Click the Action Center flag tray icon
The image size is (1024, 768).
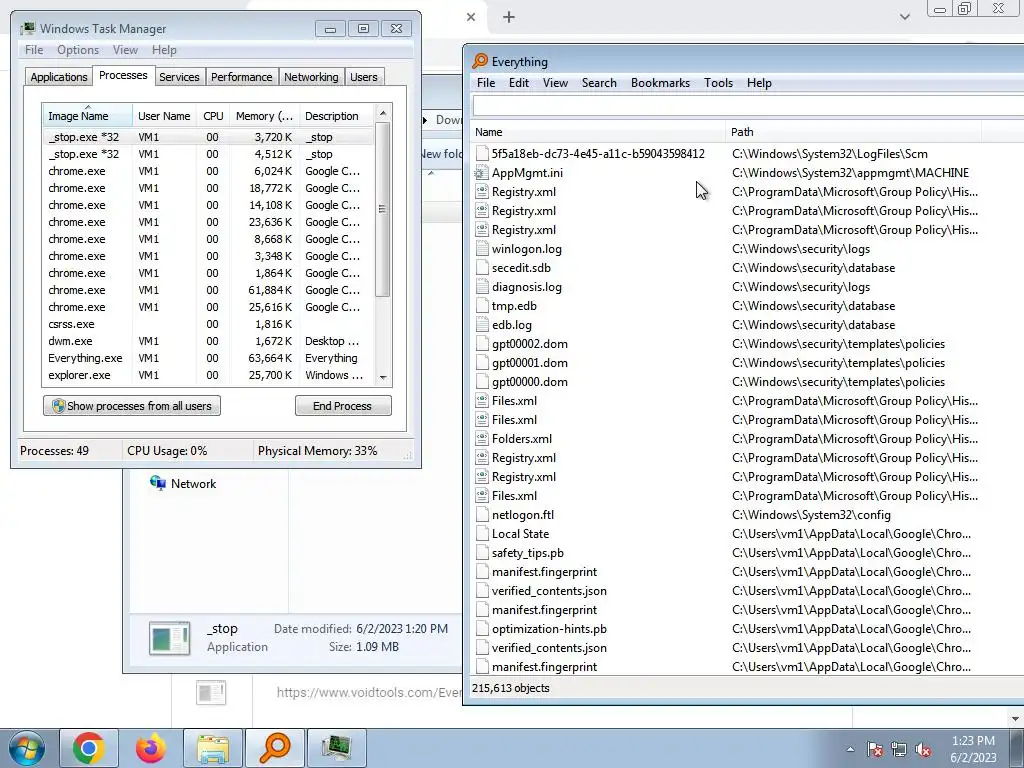pyautogui.click(x=875, y=750)
